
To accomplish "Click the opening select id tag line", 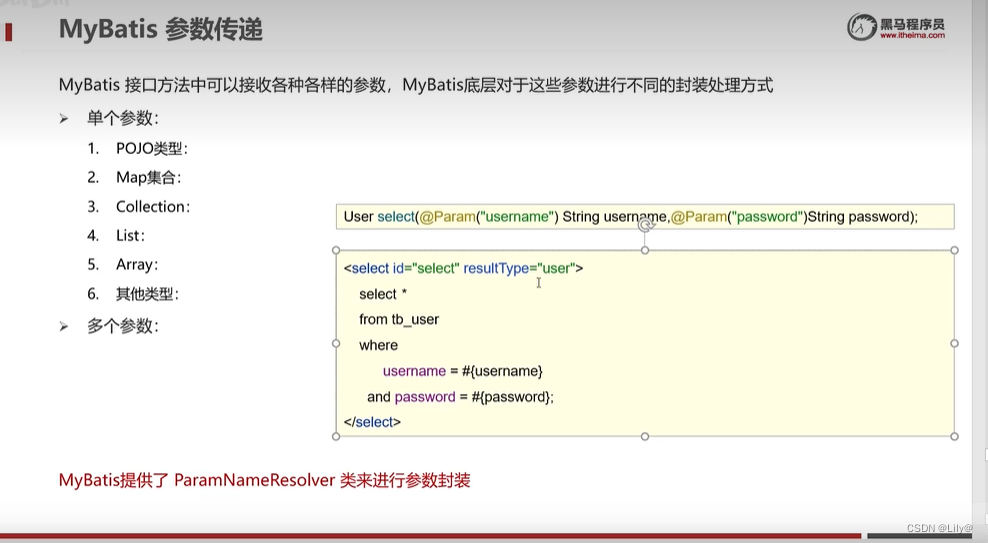I will (464, 268).
